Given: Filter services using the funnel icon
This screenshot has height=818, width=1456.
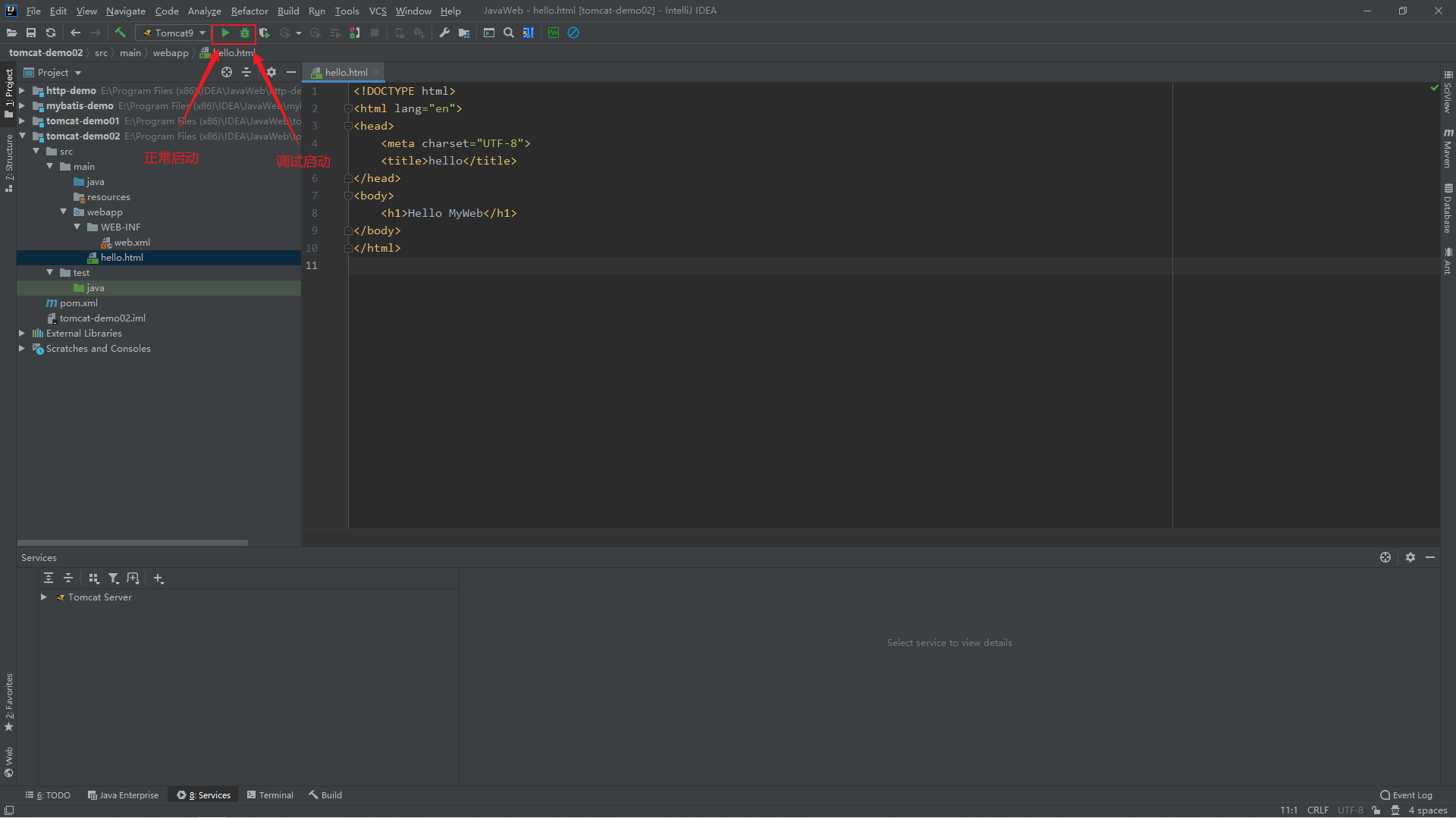Looking at the screenshot, I should pos(113,578).
